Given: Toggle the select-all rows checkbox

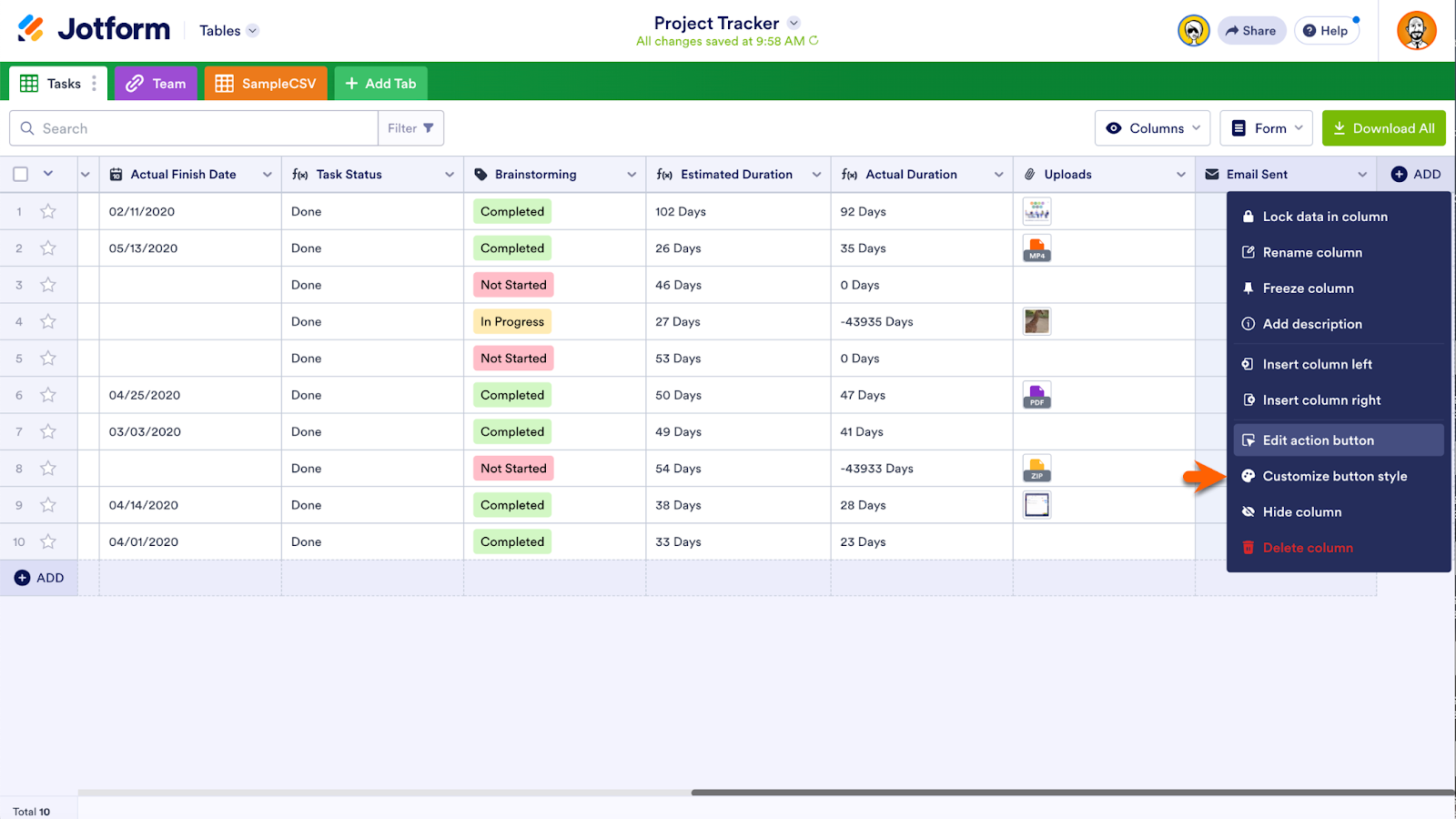Looking at the screenshot, I should [x=21, y=175].
